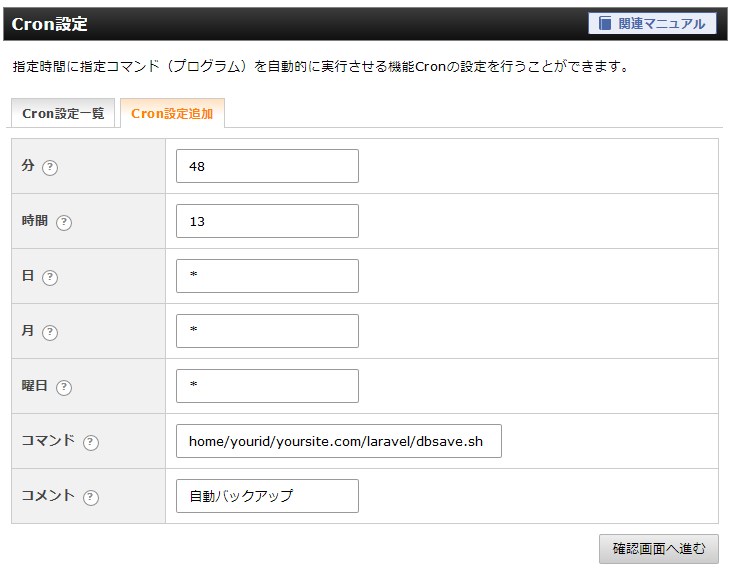
Task: Click the コマンド field with dbsave.sh path
Action: (x=338, y=441)
